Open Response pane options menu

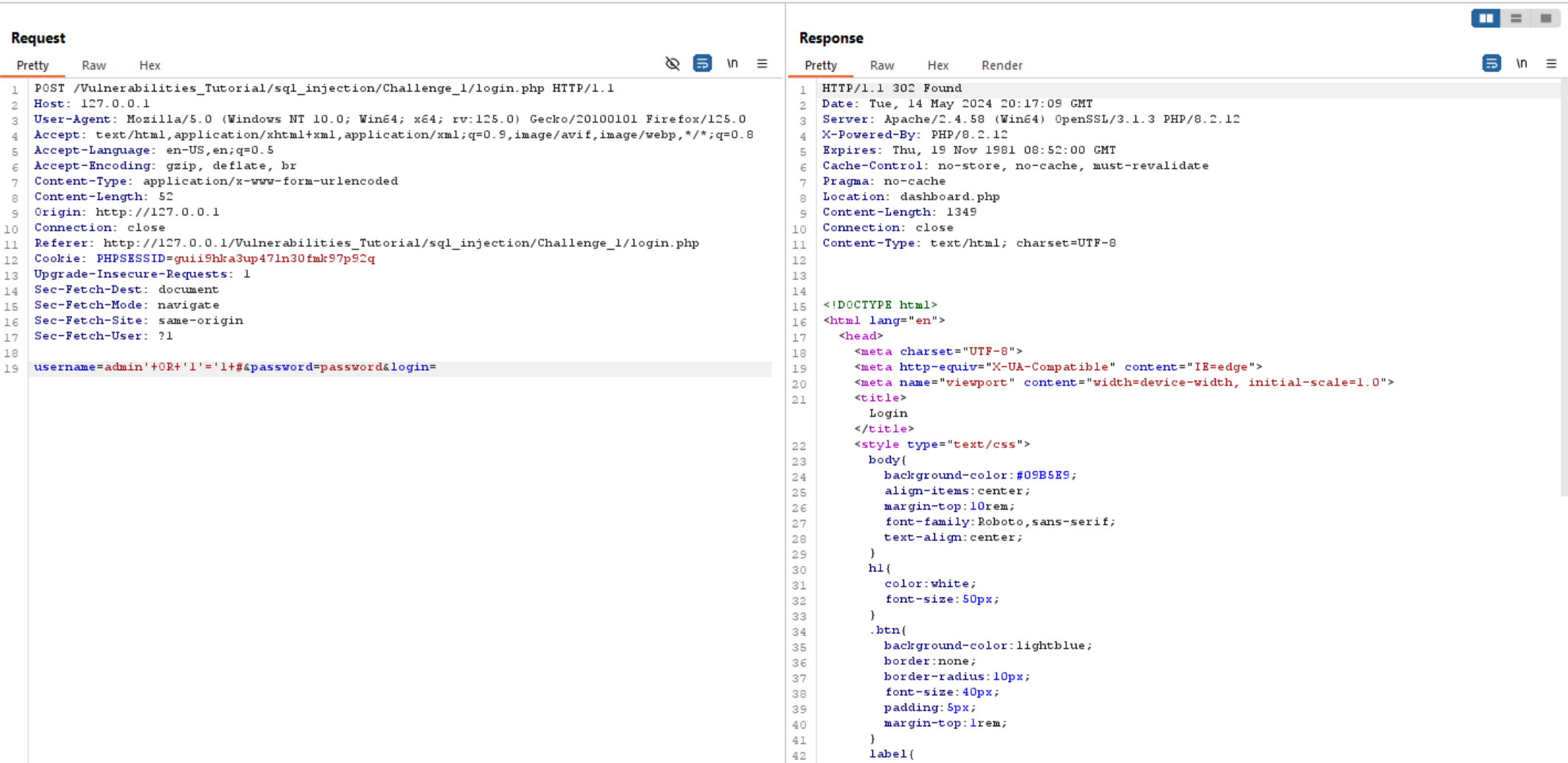pyautogui.click(x=1551, y=64)
